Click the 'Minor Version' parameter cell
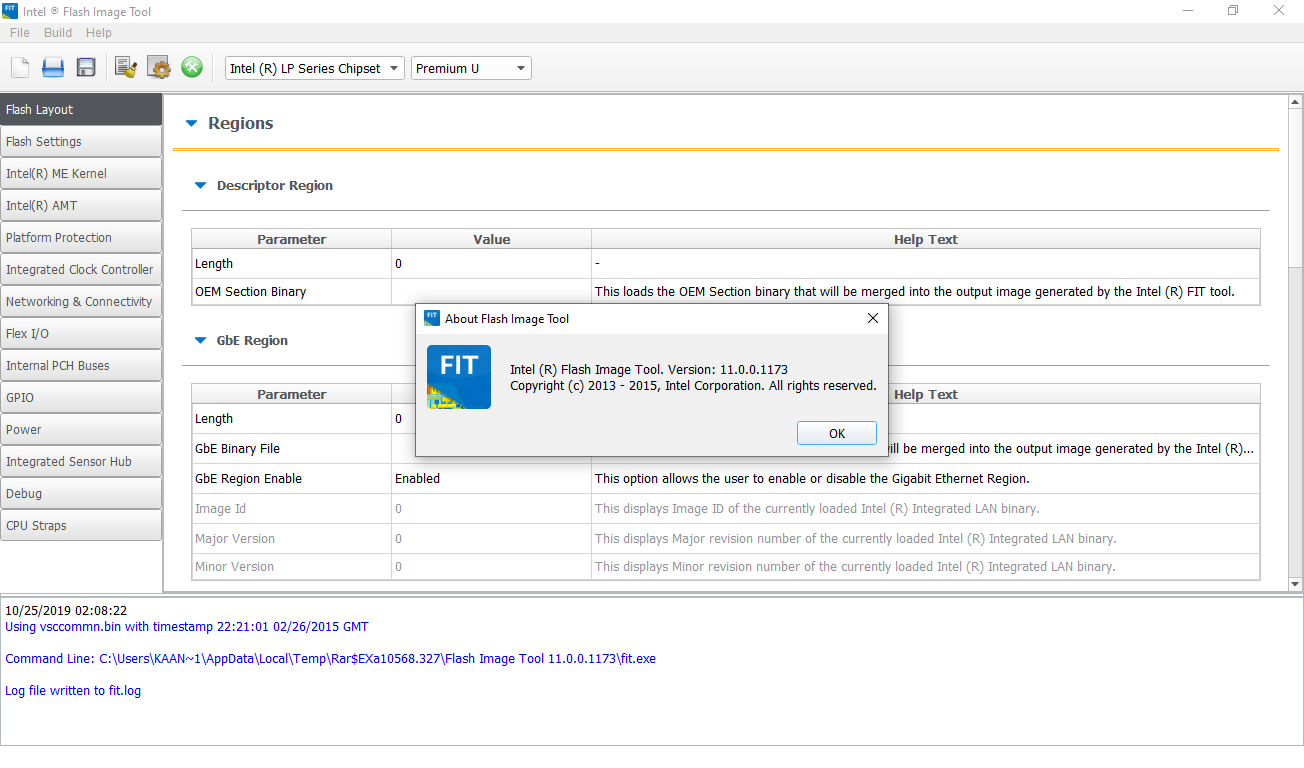 click(x=292, y=567)
